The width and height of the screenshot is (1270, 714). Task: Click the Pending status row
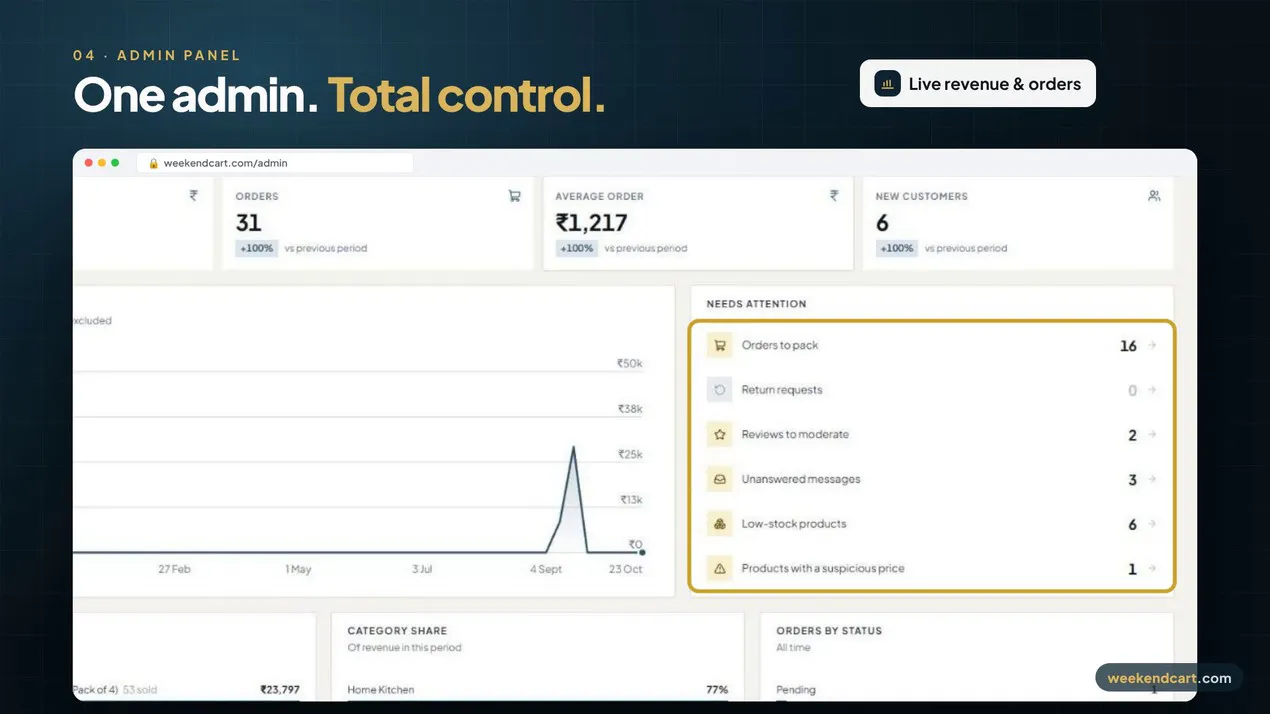(x=966, y=690)
